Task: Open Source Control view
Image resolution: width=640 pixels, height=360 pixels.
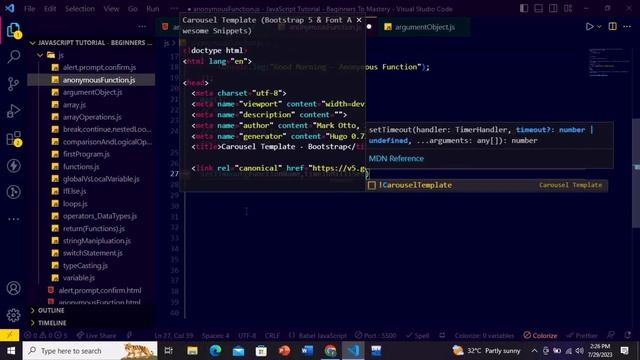Action: pyautogui.click(x=13, y=84)
